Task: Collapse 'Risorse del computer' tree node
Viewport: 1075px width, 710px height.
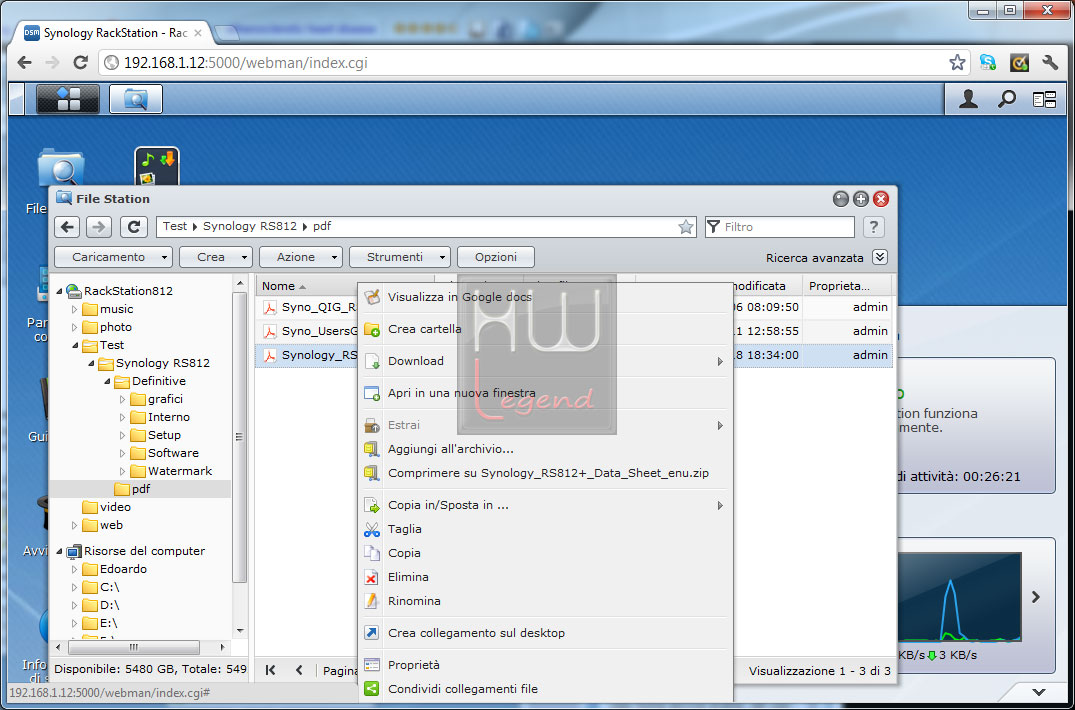Action: pyautogui.click(x=59, y=551)
